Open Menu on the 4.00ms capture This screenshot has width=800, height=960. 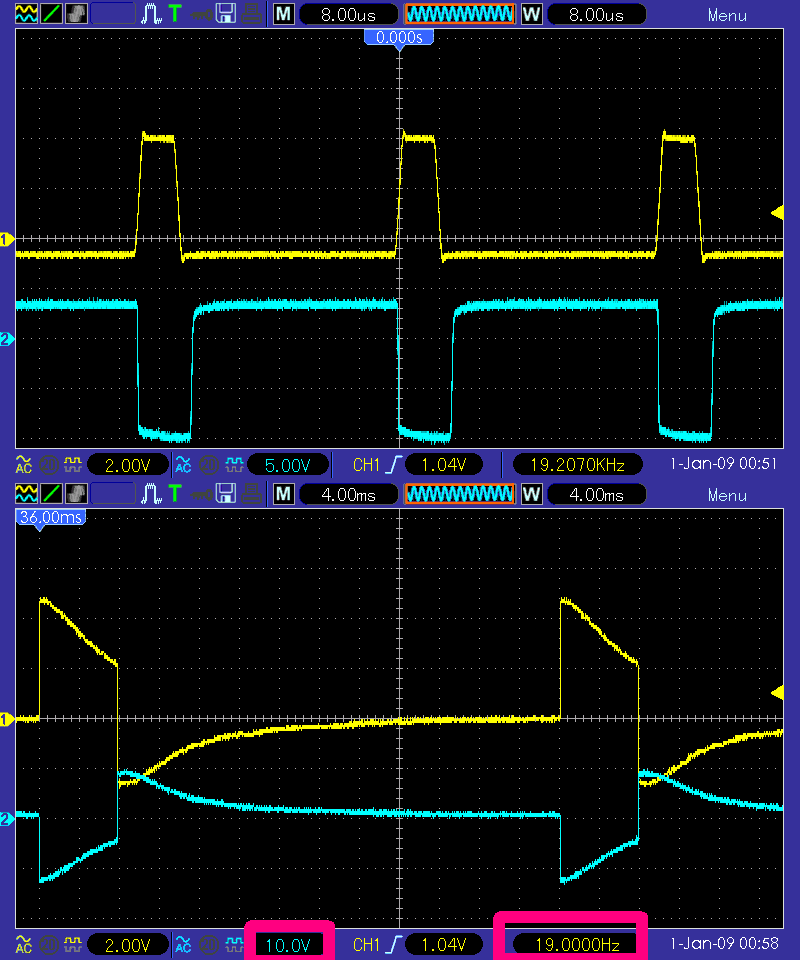pos(727,495)
